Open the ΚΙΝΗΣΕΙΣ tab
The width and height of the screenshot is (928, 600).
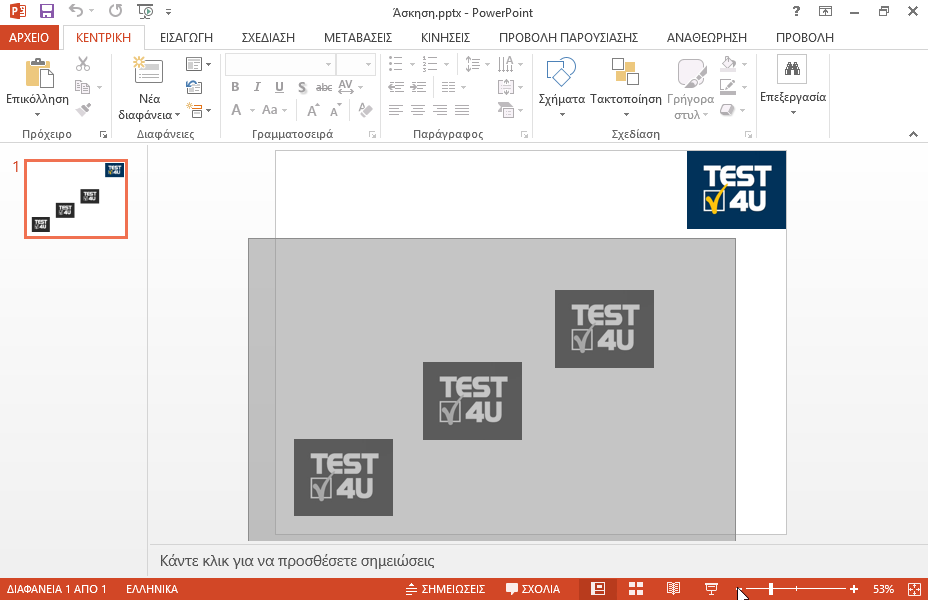tap(445, 37)
